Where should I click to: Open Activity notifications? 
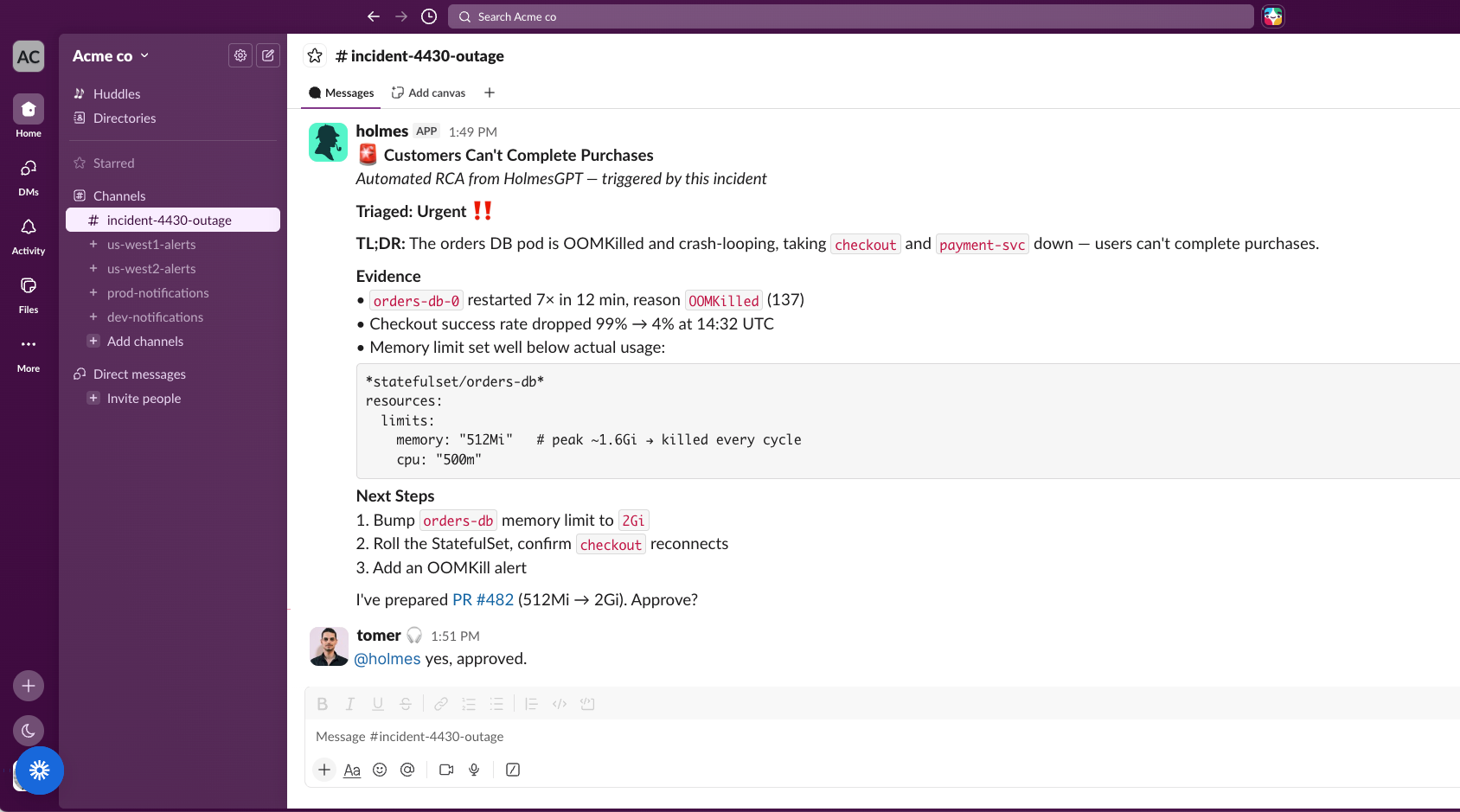pyautogui.click(x=29, y=235)
